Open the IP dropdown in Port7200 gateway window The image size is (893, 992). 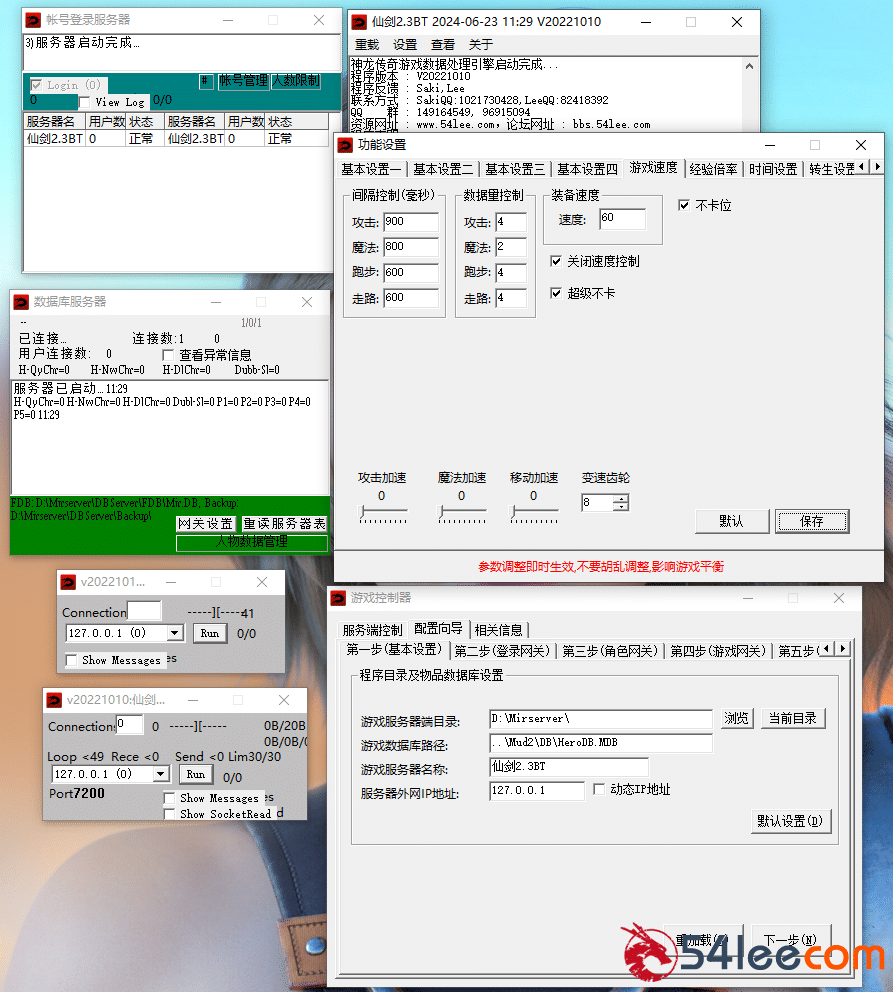click(x=160, y=774)
